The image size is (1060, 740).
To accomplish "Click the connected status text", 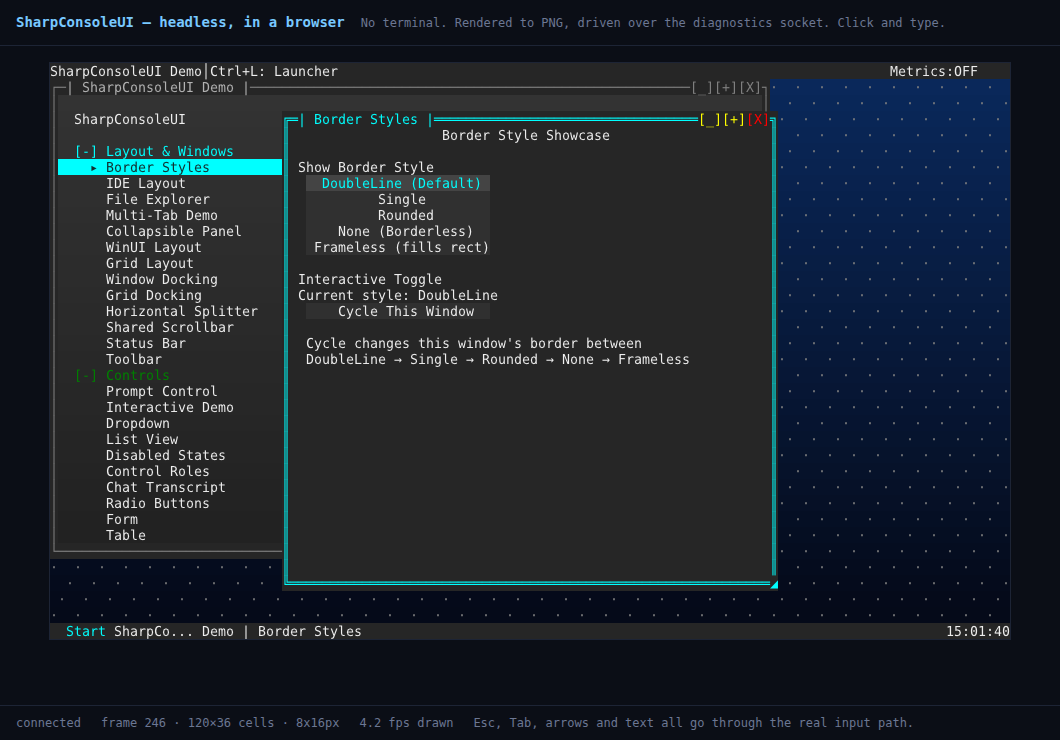I will (48, 722).
